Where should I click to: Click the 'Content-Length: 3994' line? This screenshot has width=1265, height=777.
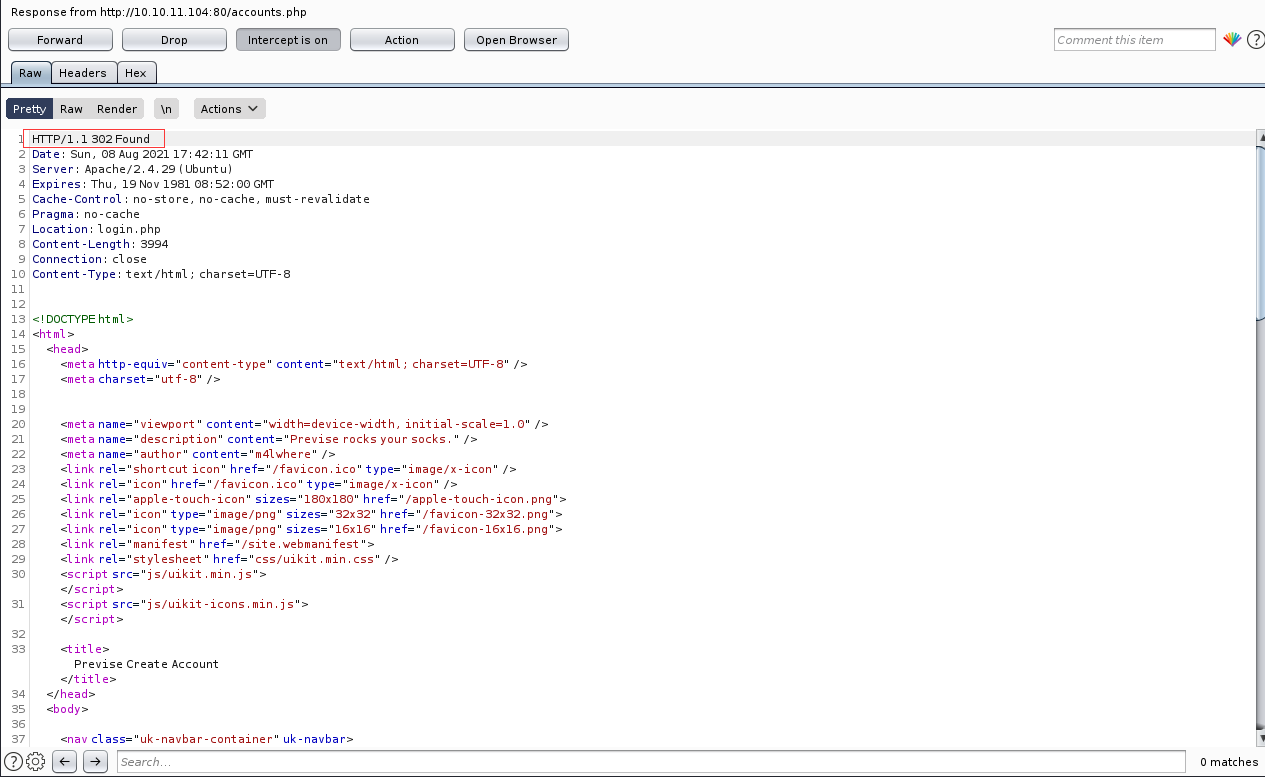[100, 244]
